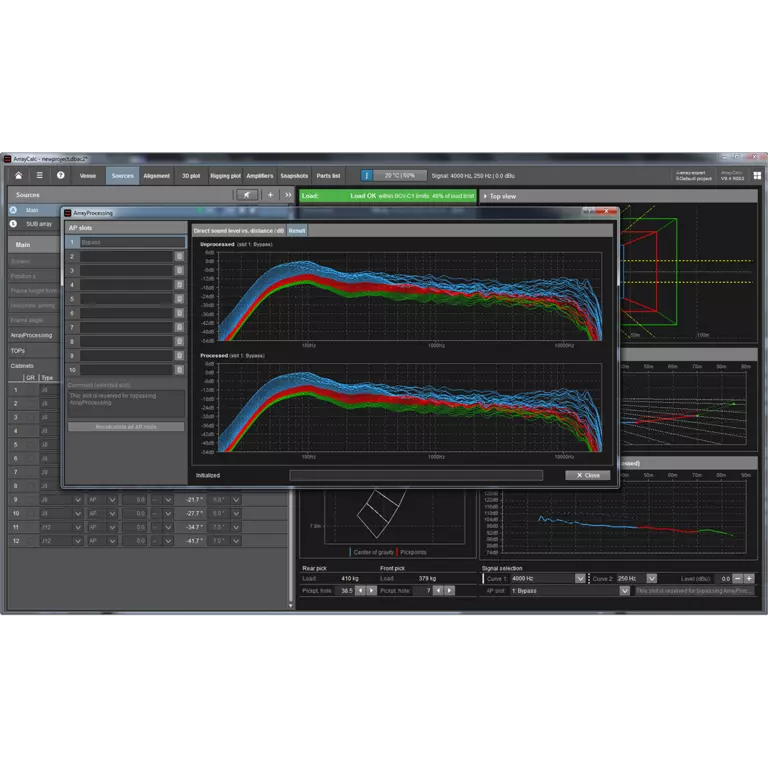Add a new source with plus icon
The width and height of the screenshot is (768, 768).
pos(270,195)
